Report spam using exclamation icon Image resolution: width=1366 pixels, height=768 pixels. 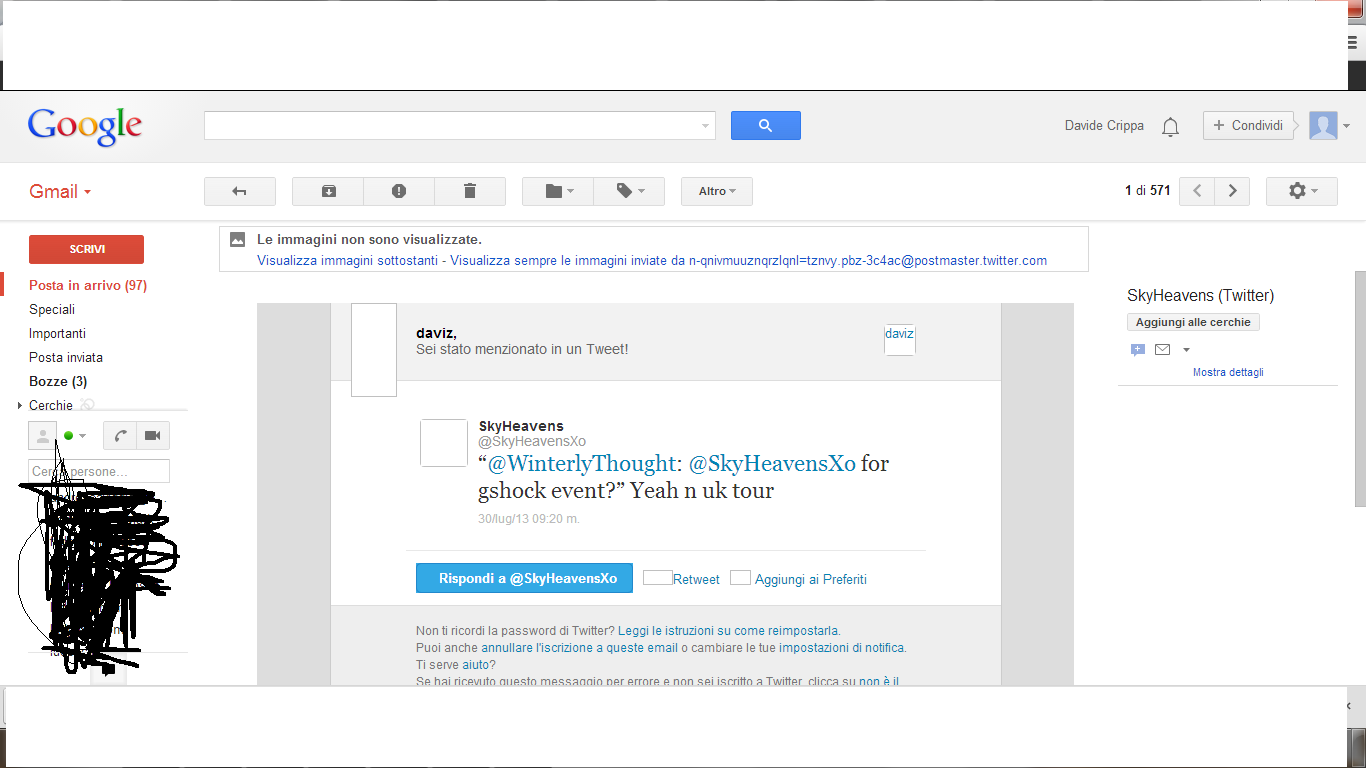[x=399, y=191]
